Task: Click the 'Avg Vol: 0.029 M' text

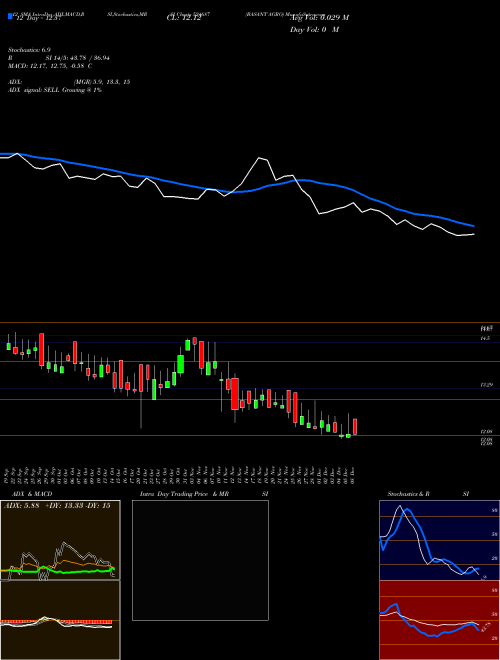Action: (319, 17)
